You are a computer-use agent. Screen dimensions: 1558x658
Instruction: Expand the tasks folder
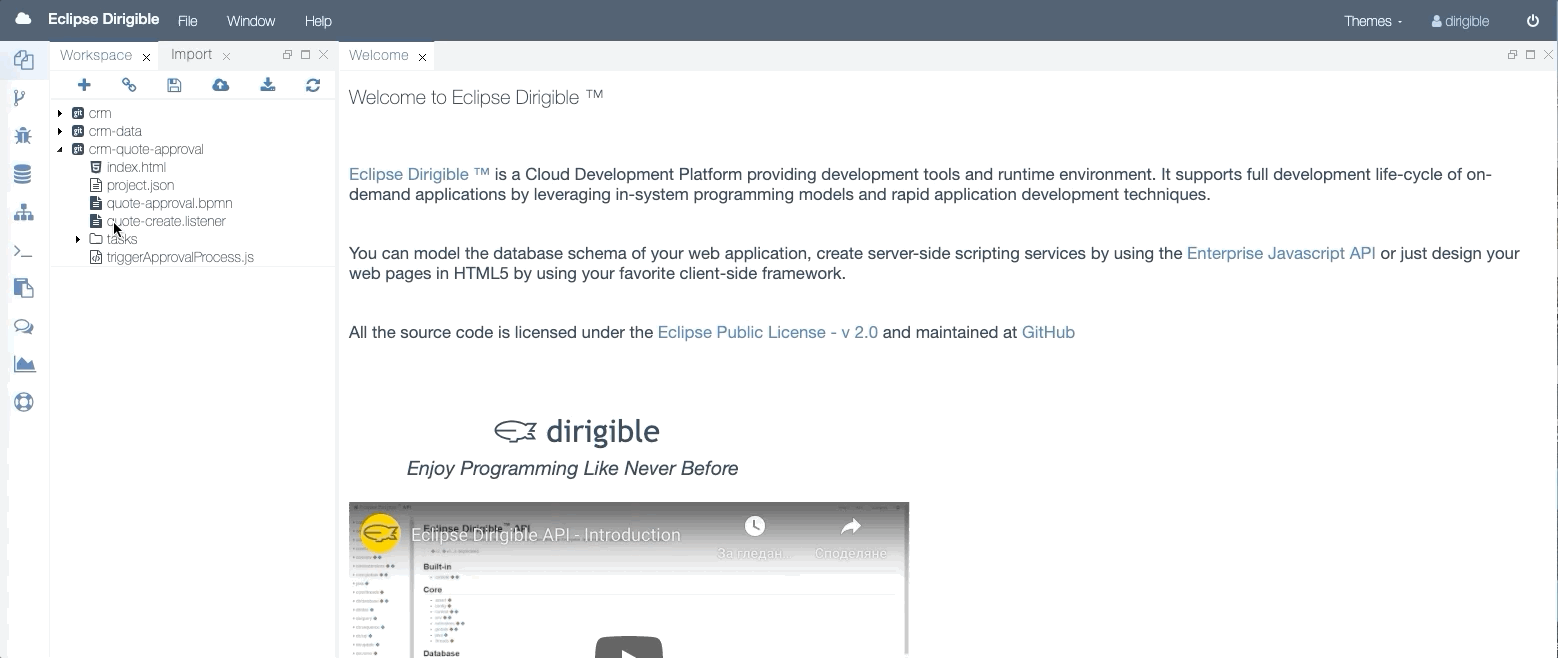(x=78, y=239)
